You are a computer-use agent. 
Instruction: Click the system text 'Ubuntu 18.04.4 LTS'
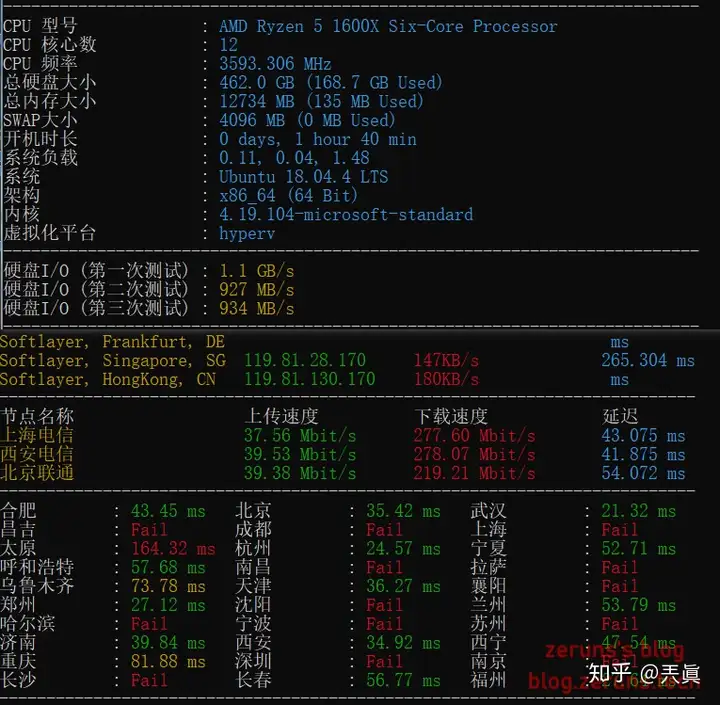pyautogui.click(x=304, y=177)
